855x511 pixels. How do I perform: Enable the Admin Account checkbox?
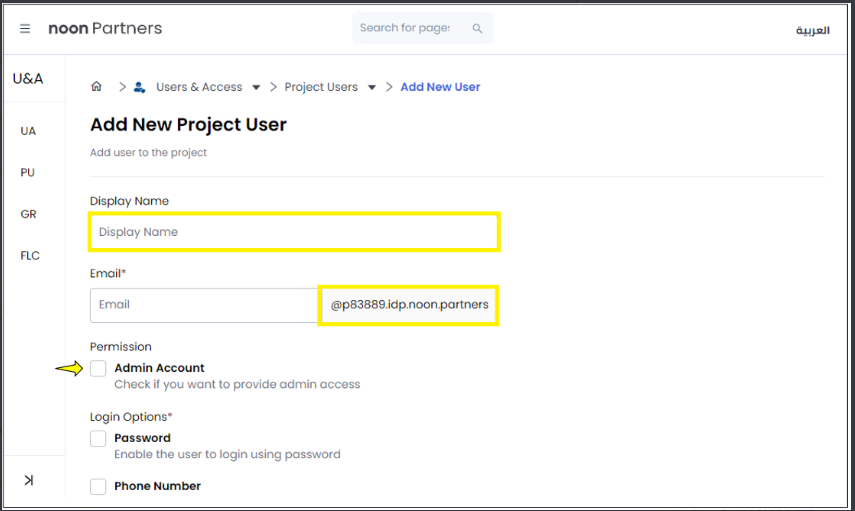(x=98, y=369)
